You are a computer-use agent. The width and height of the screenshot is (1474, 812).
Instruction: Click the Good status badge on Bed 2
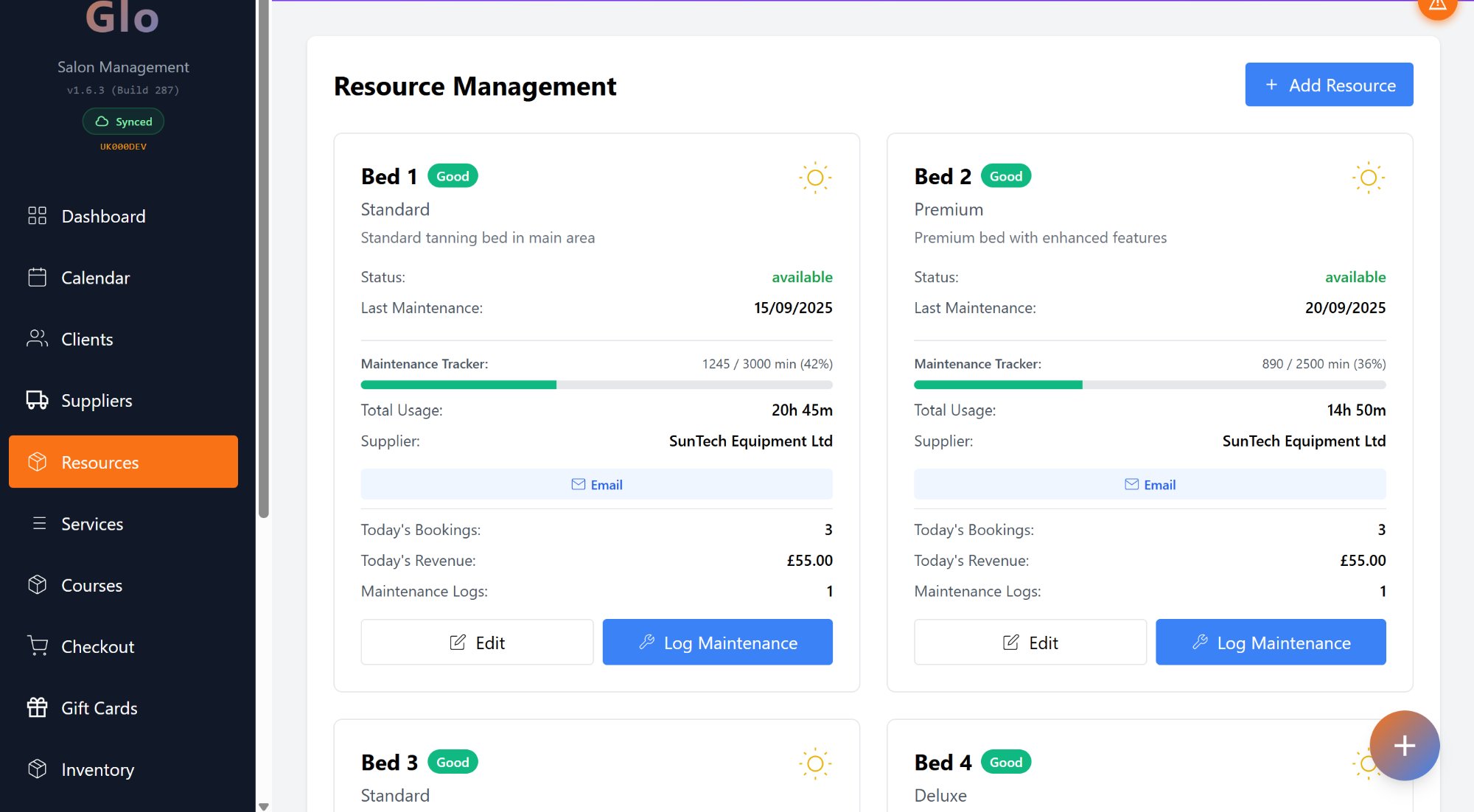coord(1005,175)
